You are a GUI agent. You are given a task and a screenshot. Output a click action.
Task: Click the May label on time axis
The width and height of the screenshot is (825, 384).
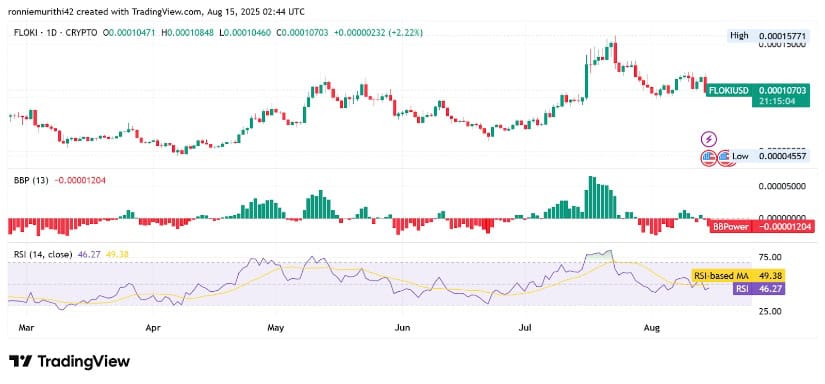276,328
